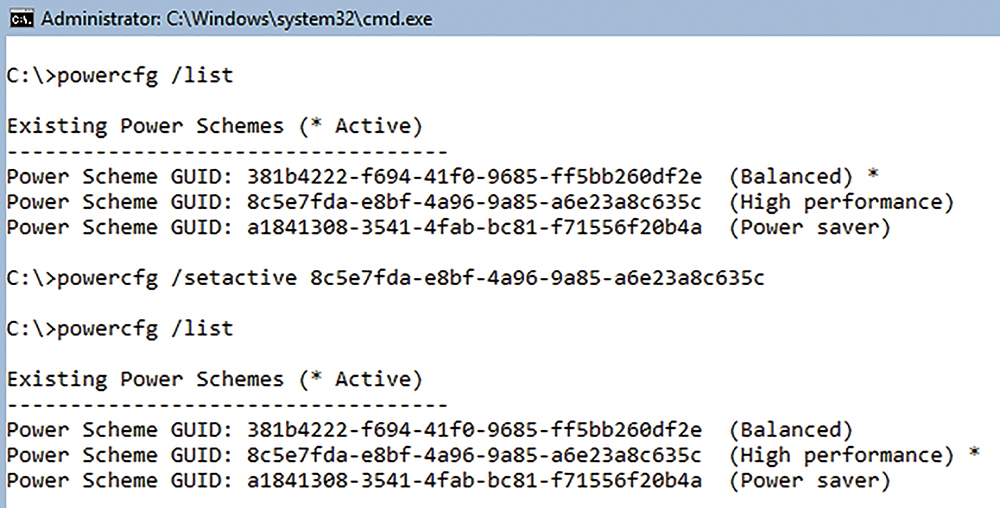Click the active asterisk beside first '(Balanced)'
The height and width of the screenshot is (508, 1000).
[873, 173]
